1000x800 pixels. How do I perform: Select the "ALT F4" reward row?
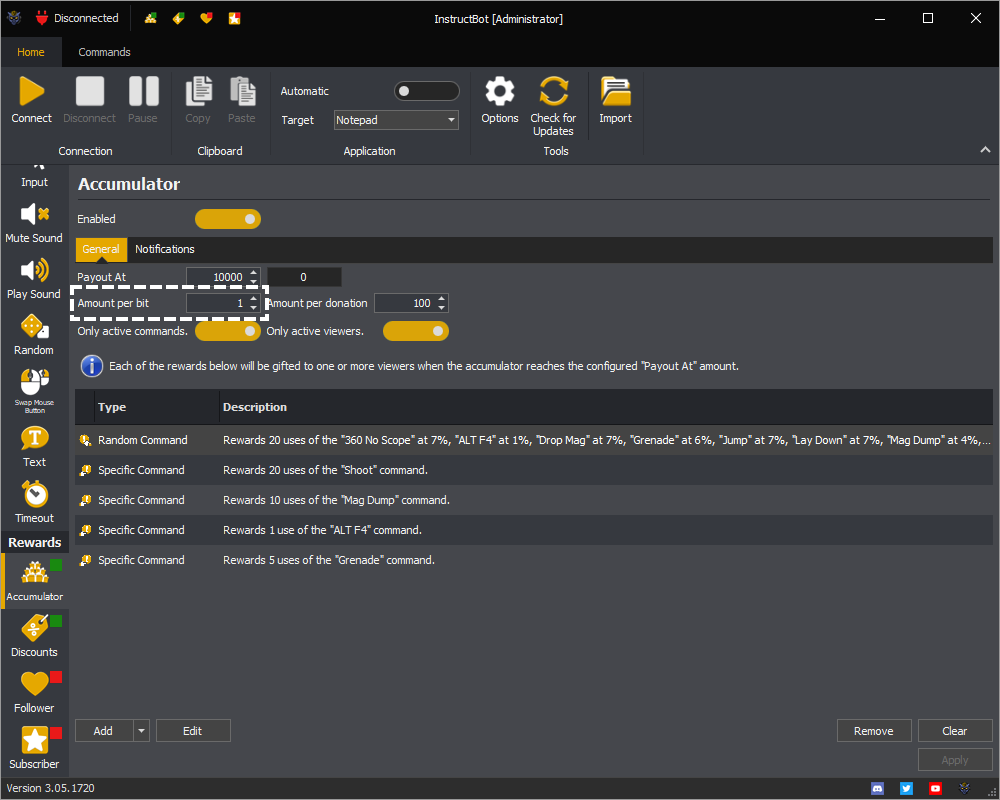click(x=534, y=530)
